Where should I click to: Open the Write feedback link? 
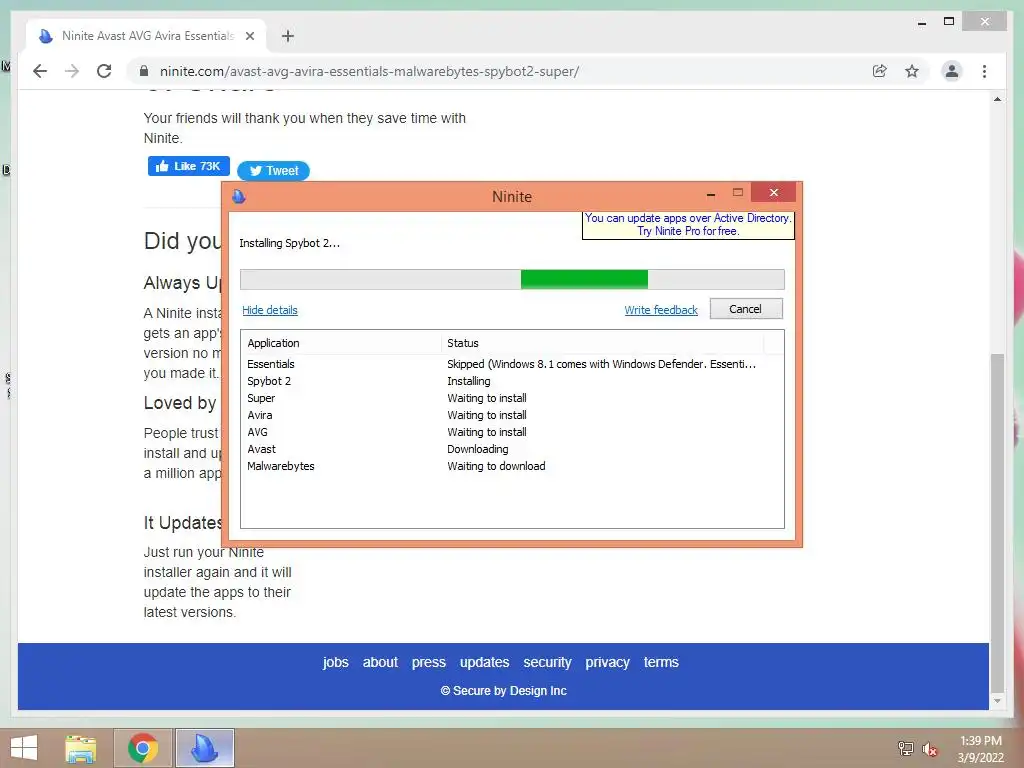[x=661, y=310]
